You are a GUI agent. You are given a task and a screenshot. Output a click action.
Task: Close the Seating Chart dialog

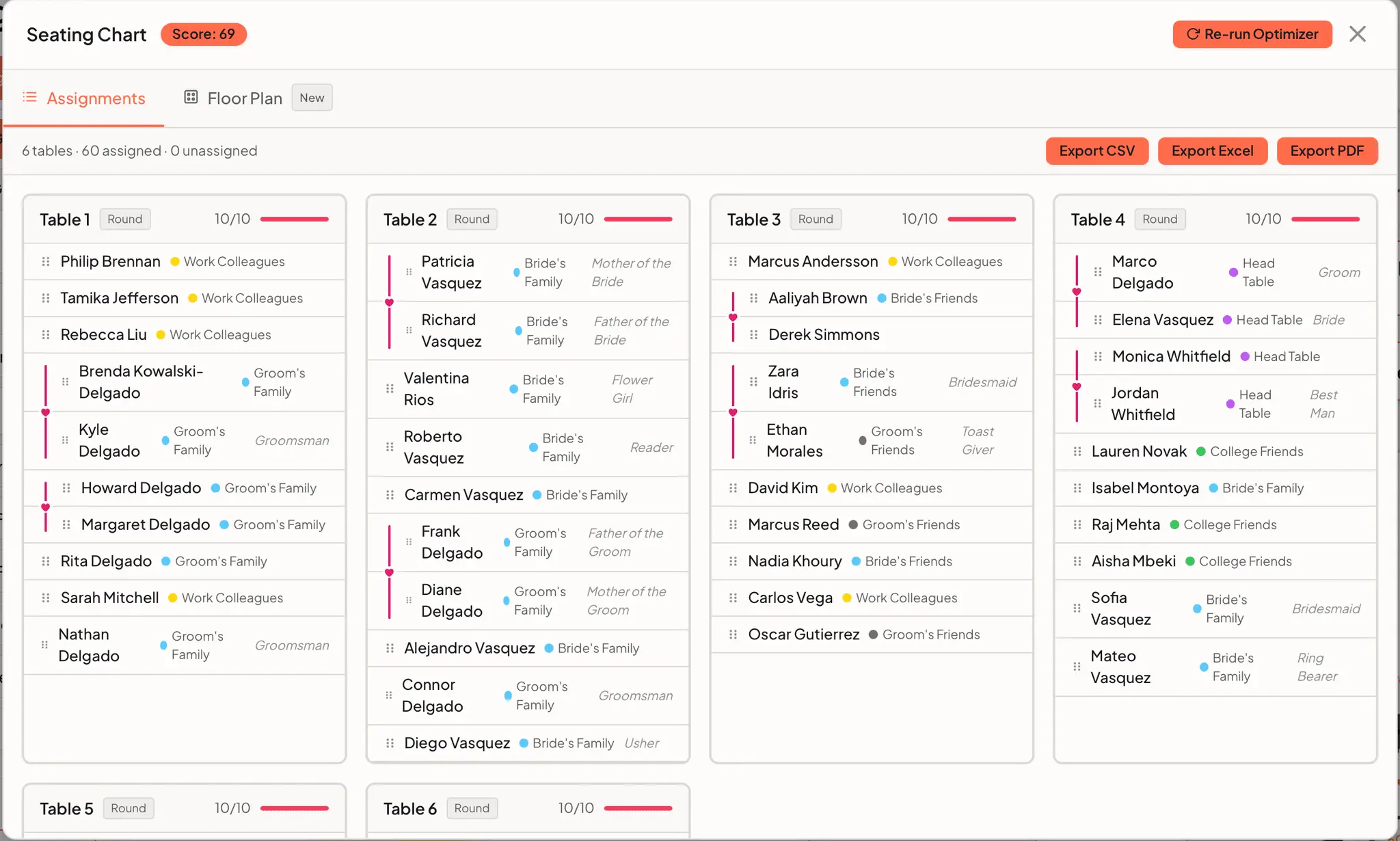point(1358,34)
